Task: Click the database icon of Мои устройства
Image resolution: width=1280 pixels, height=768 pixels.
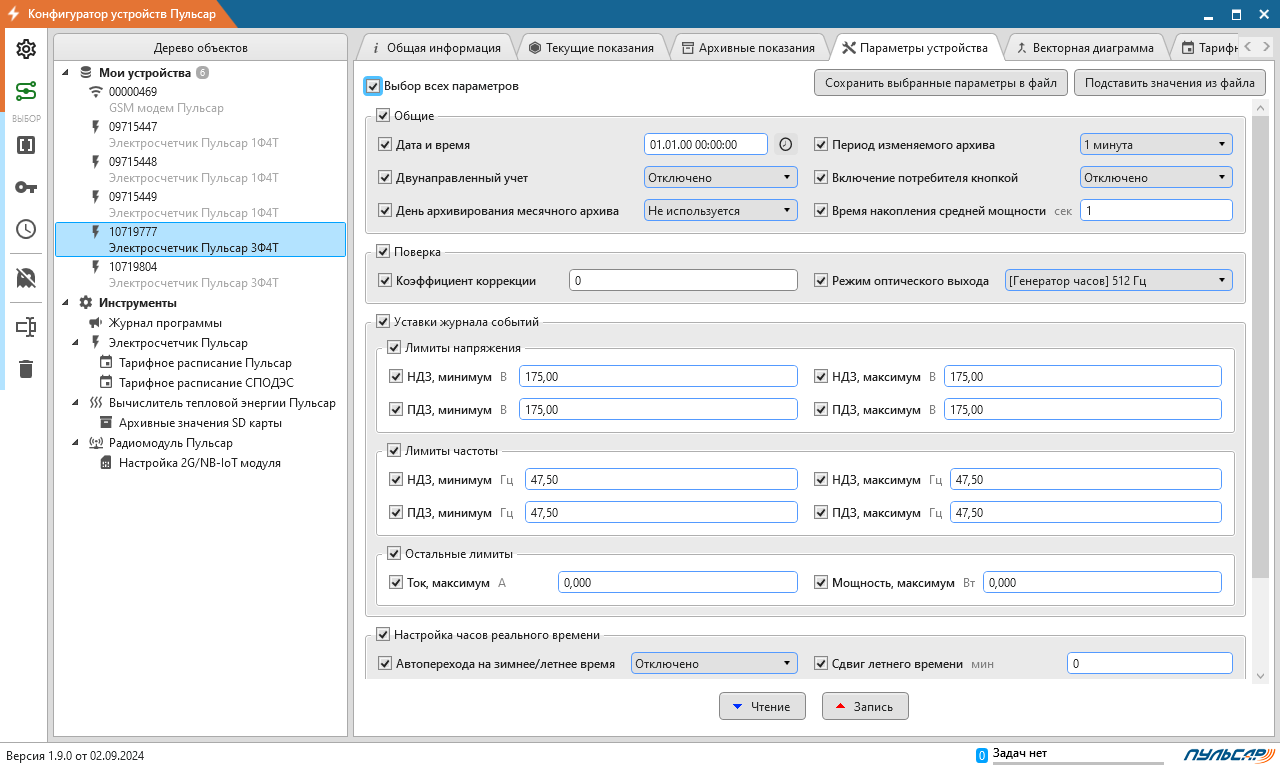Action: tap(86, 72)
